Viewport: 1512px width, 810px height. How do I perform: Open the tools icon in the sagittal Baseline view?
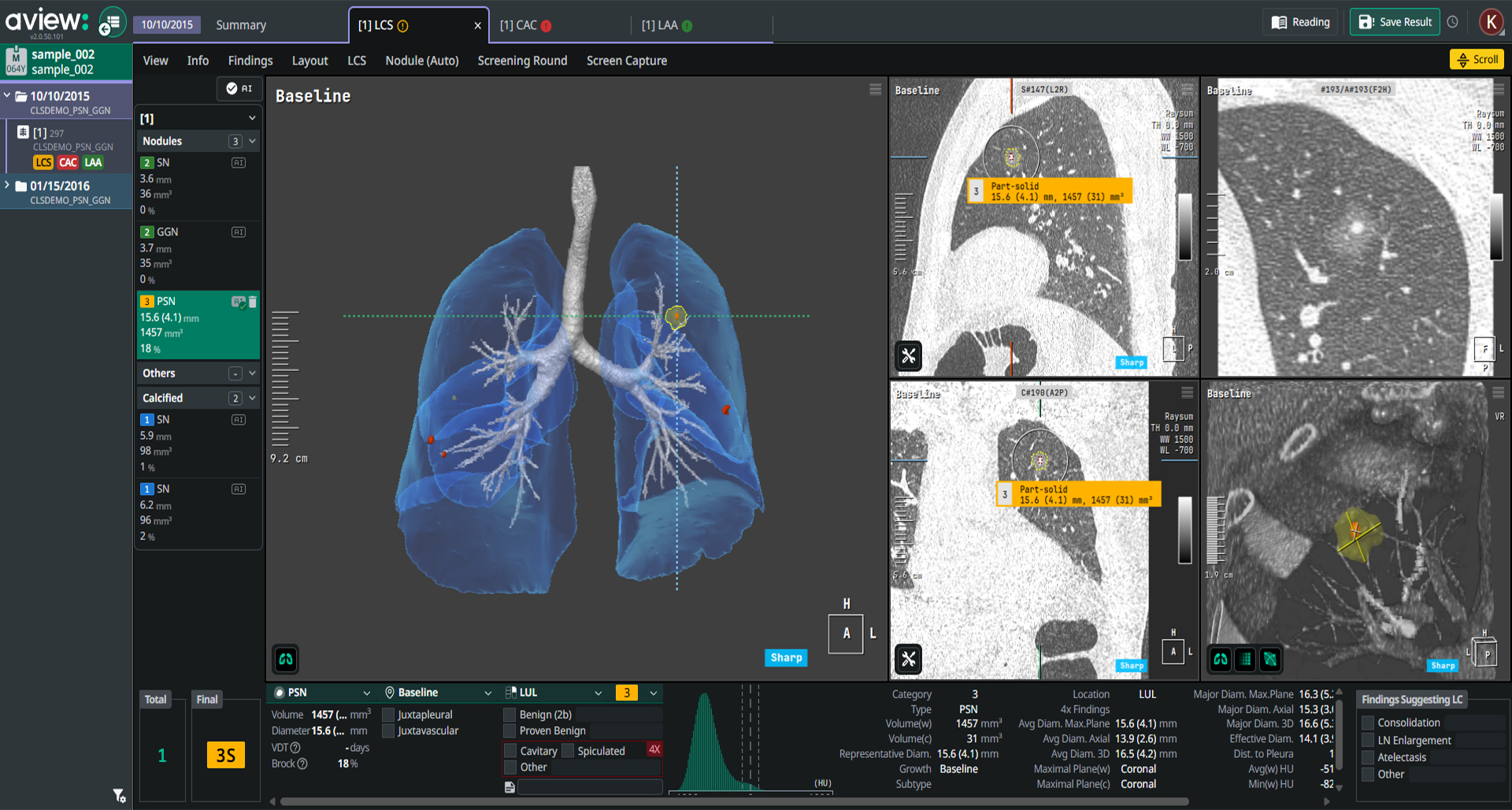[907, 356]
